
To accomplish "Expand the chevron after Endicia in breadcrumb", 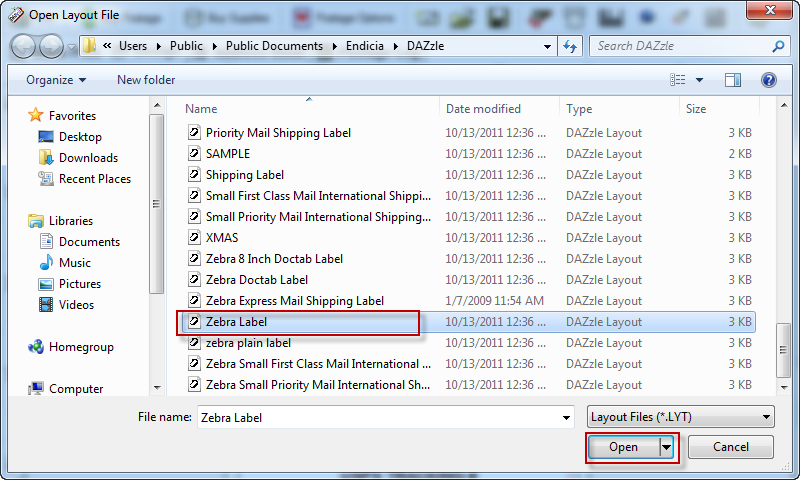I will [x=395, y=46].
